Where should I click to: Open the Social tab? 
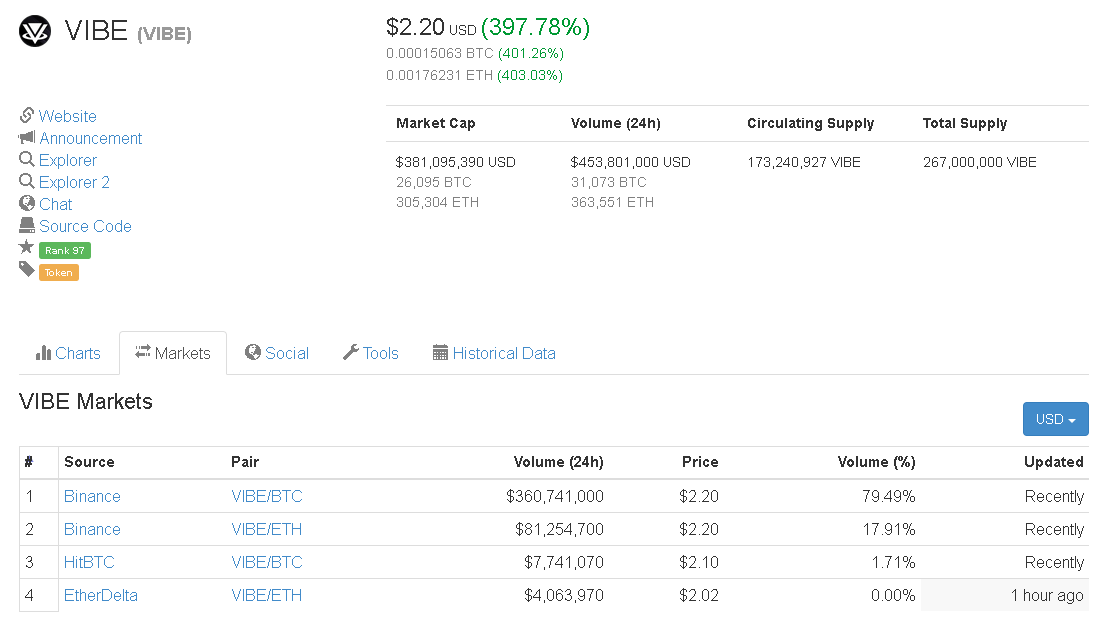[277, 353]
